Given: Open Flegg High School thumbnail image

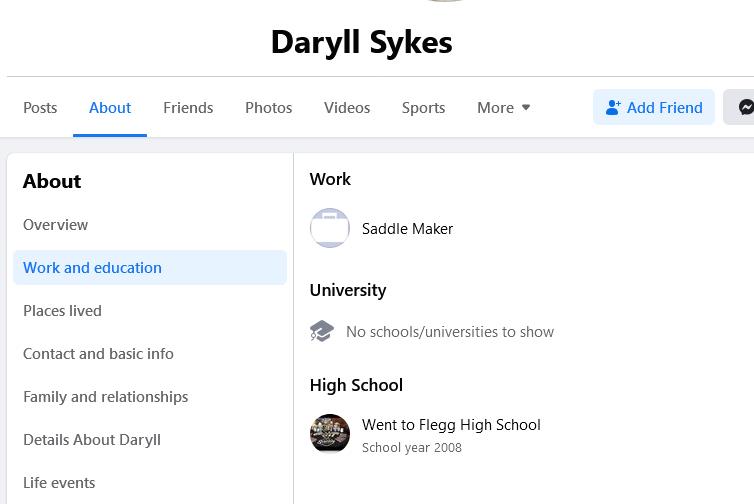Looking at the screenshot, I should pos(329,434).
